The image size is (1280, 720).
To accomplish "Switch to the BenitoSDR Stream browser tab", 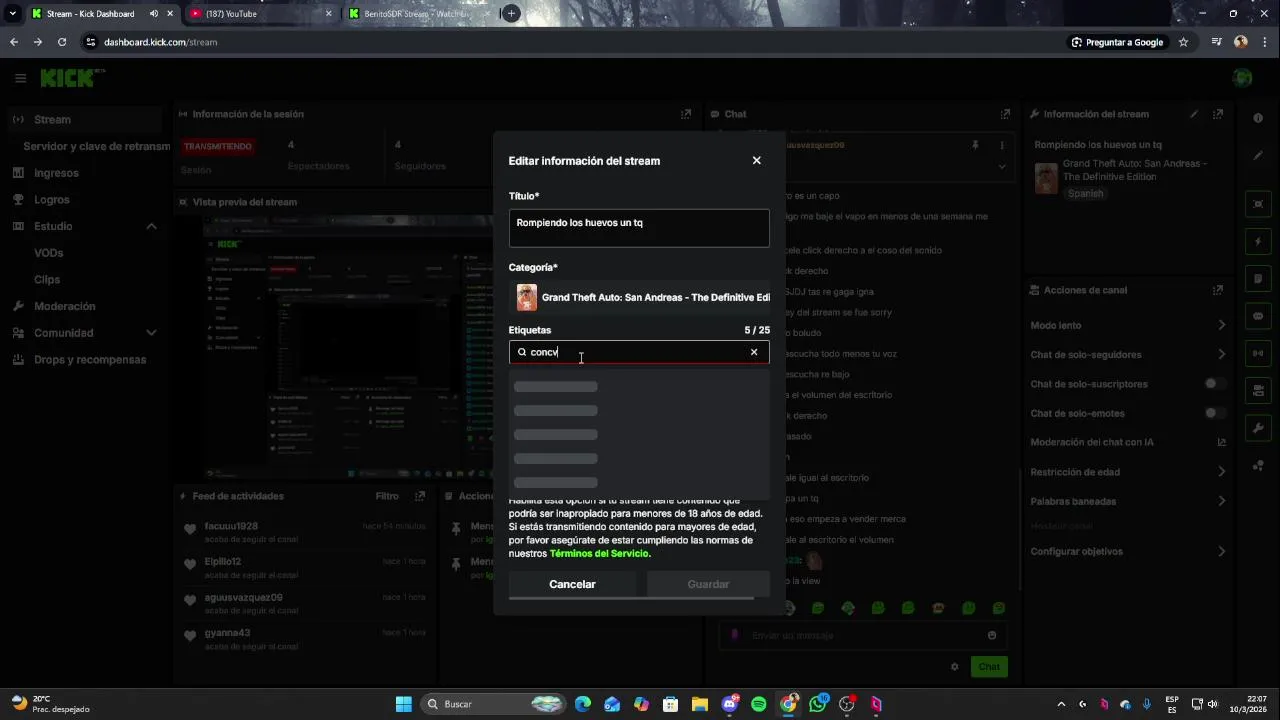I will tap(420, 14).
